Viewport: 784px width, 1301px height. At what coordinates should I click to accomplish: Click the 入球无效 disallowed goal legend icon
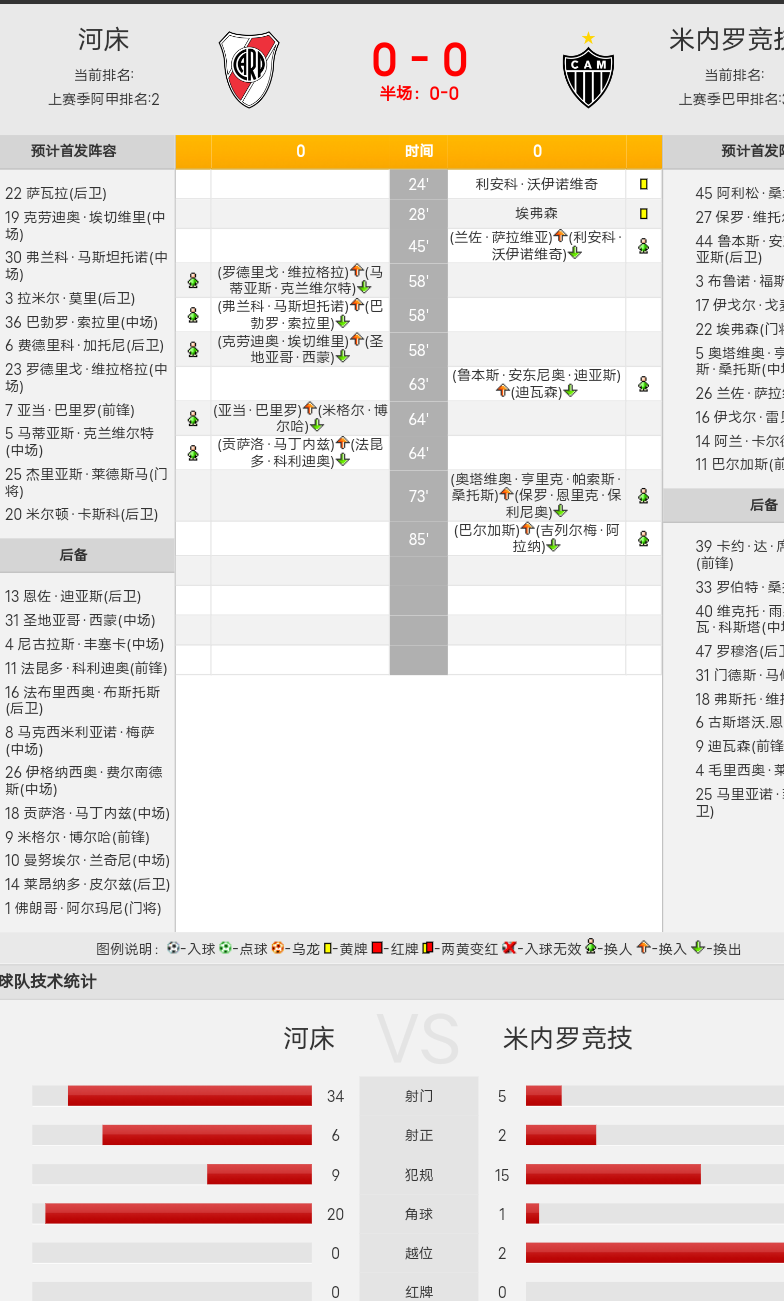[x=510, y=948]
